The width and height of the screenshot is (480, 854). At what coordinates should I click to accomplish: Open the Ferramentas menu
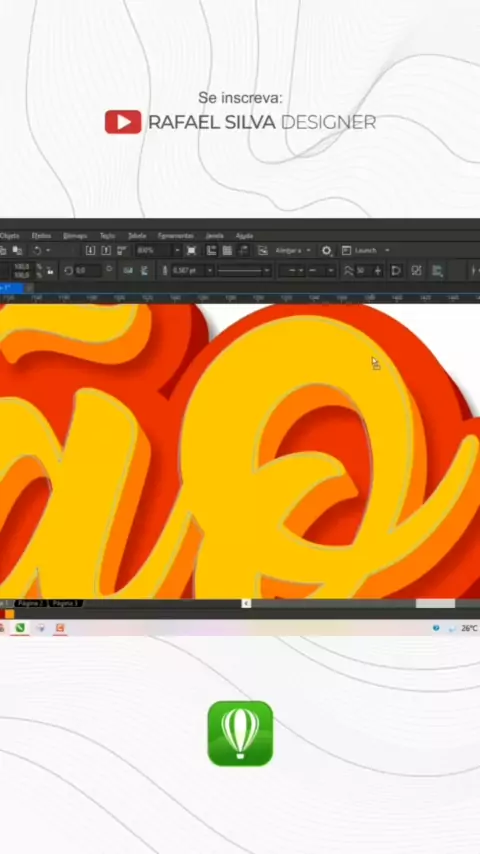pos(175,236)
